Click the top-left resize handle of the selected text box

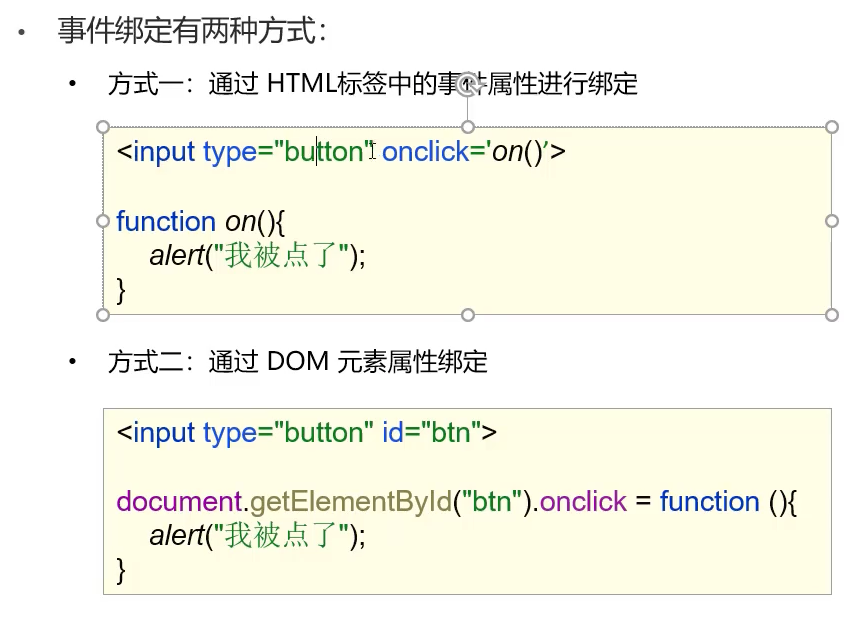tap(103, 127)
